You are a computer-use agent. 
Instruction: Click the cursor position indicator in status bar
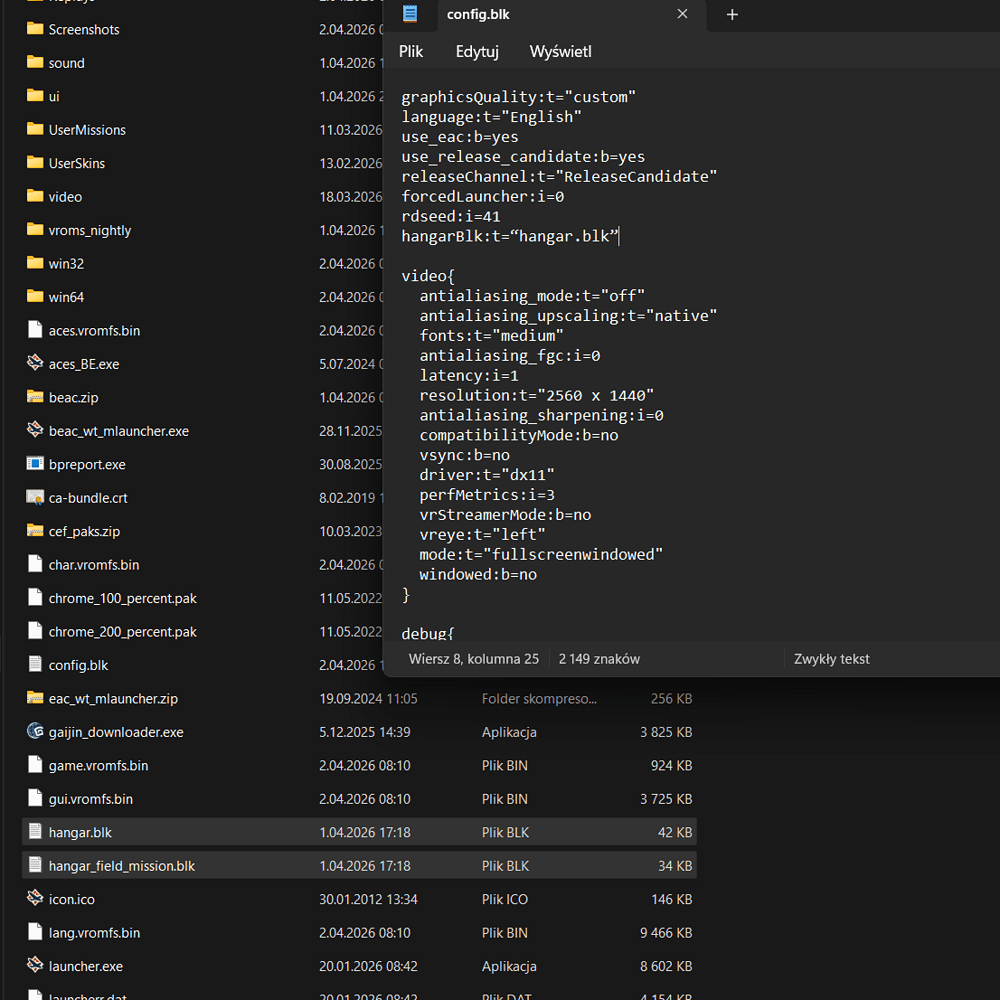tap(473, 659)
